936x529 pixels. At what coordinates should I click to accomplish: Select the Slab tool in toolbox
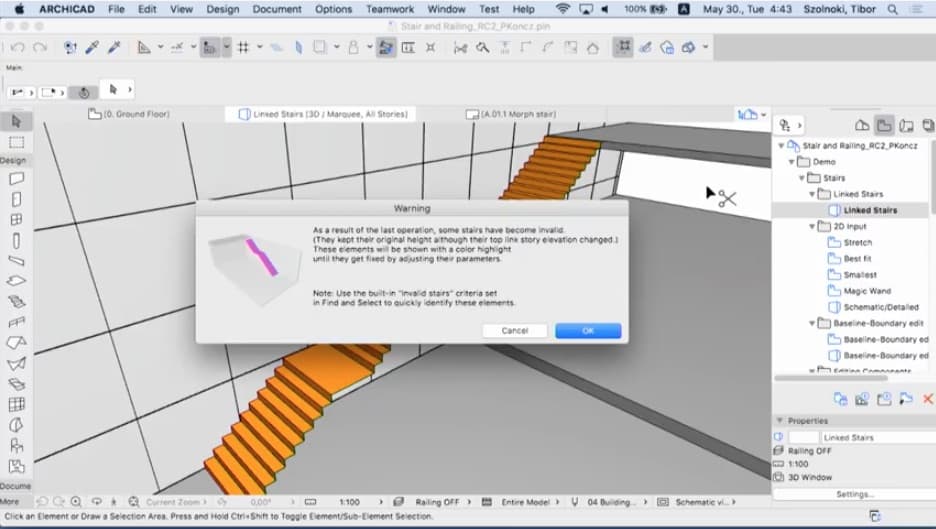click(16, 281)
